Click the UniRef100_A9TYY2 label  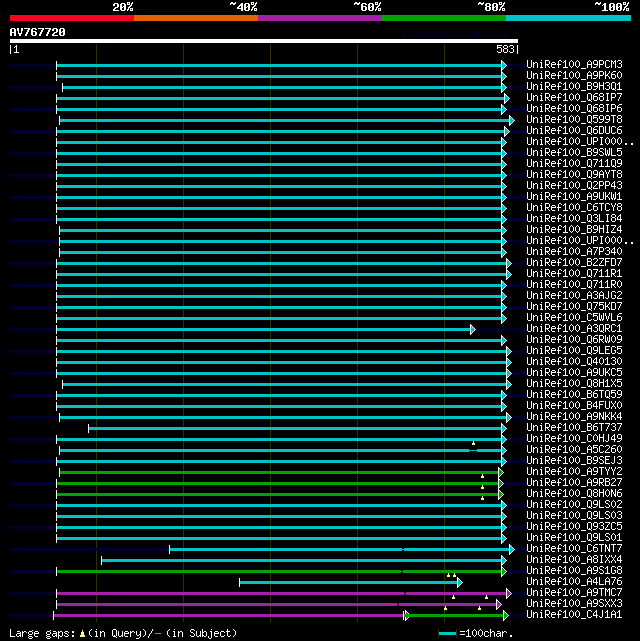[x=574, y=472]
